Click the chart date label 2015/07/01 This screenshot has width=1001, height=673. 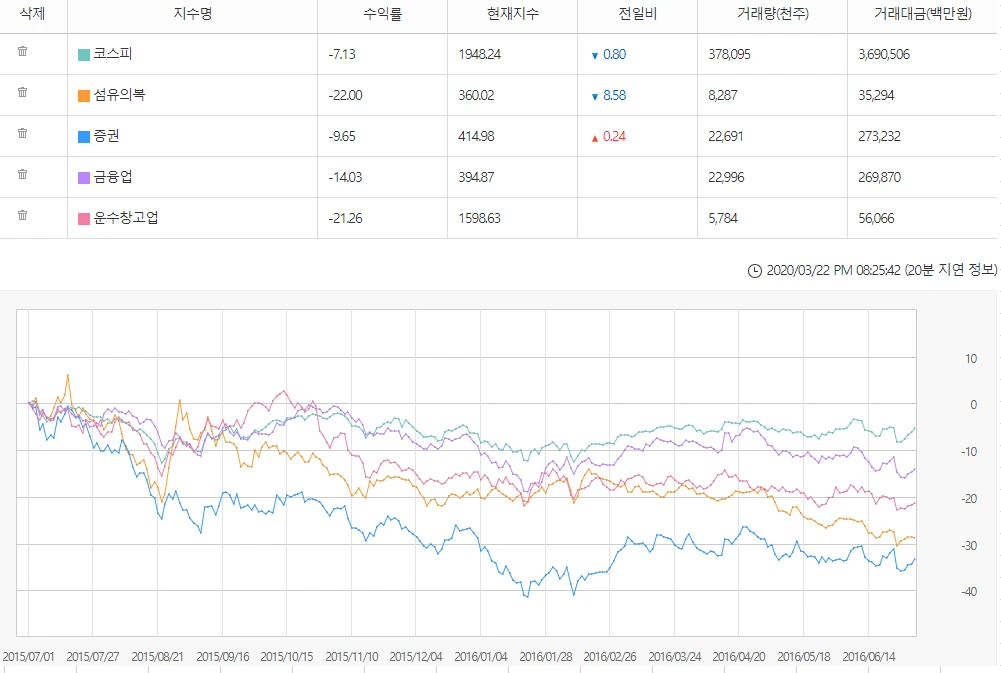click(29, 656)
